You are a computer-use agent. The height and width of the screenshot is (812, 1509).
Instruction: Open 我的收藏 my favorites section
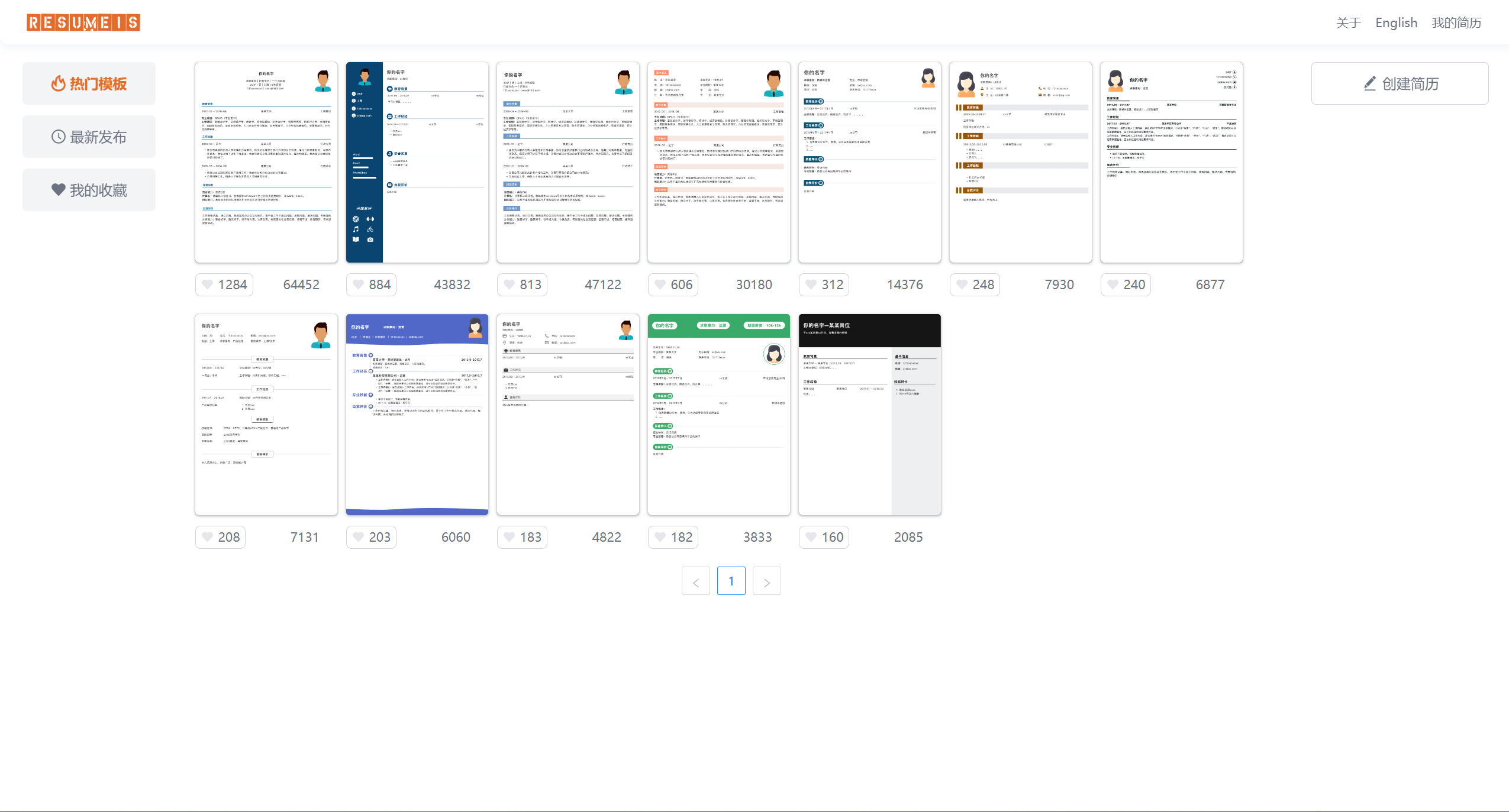[89, 190]
